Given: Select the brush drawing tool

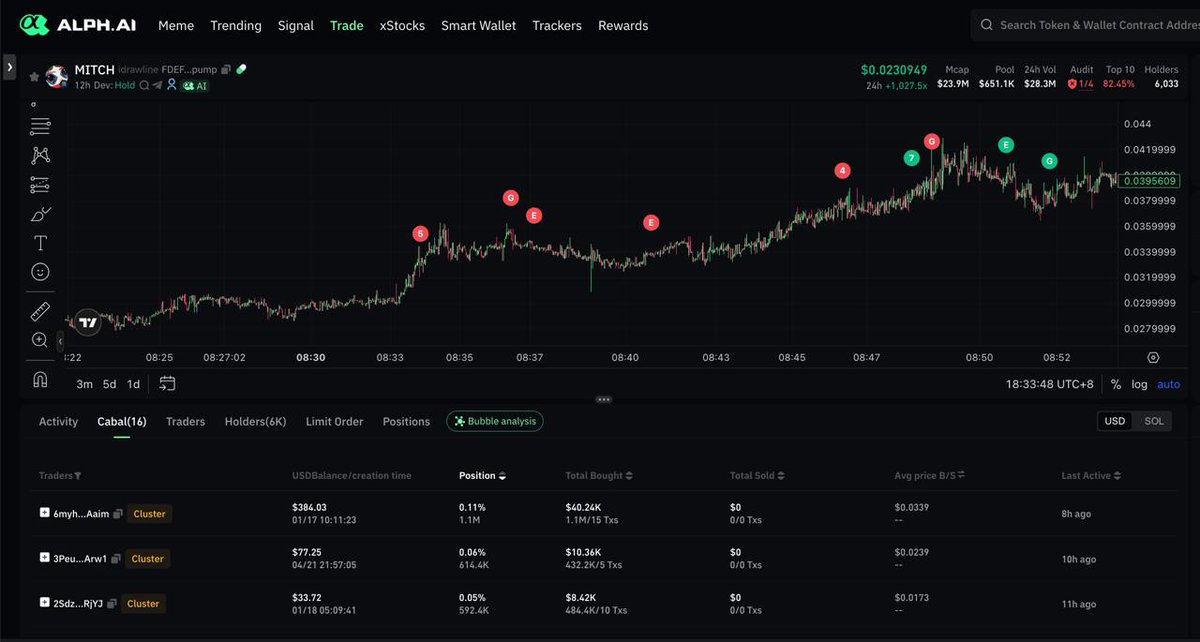Looking at the screenshot, I should (x=40, y=214).
